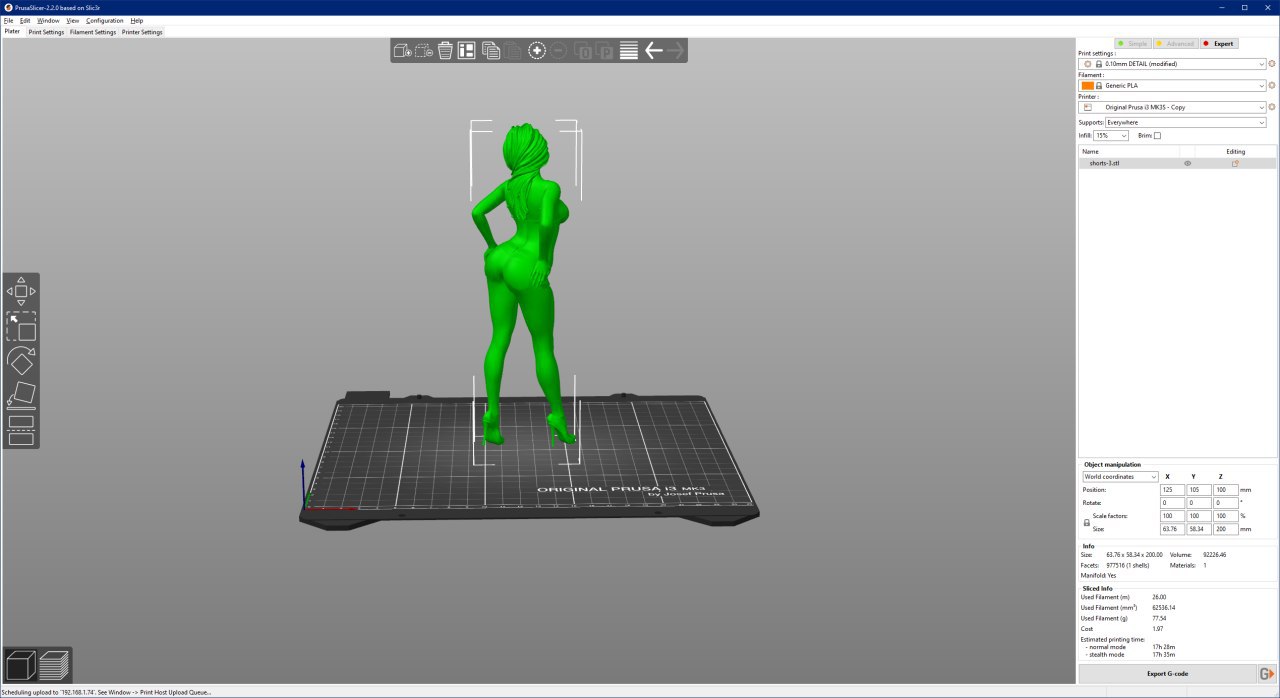The height and width of the screenshot is (698, 1280).
Task: Click the editing icon for shorts-3.stl
Action: point(1235,163)
